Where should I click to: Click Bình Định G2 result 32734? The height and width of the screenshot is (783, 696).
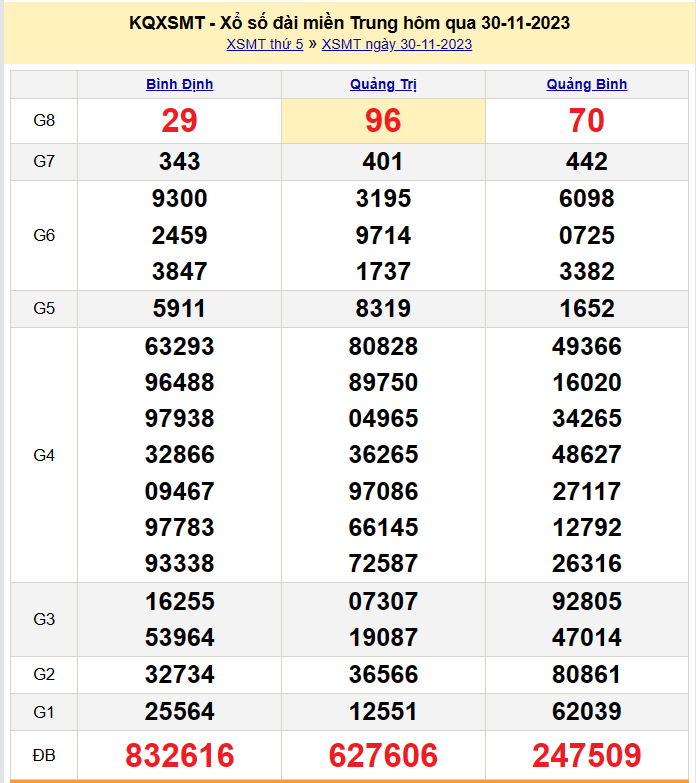tap(179, 675)
